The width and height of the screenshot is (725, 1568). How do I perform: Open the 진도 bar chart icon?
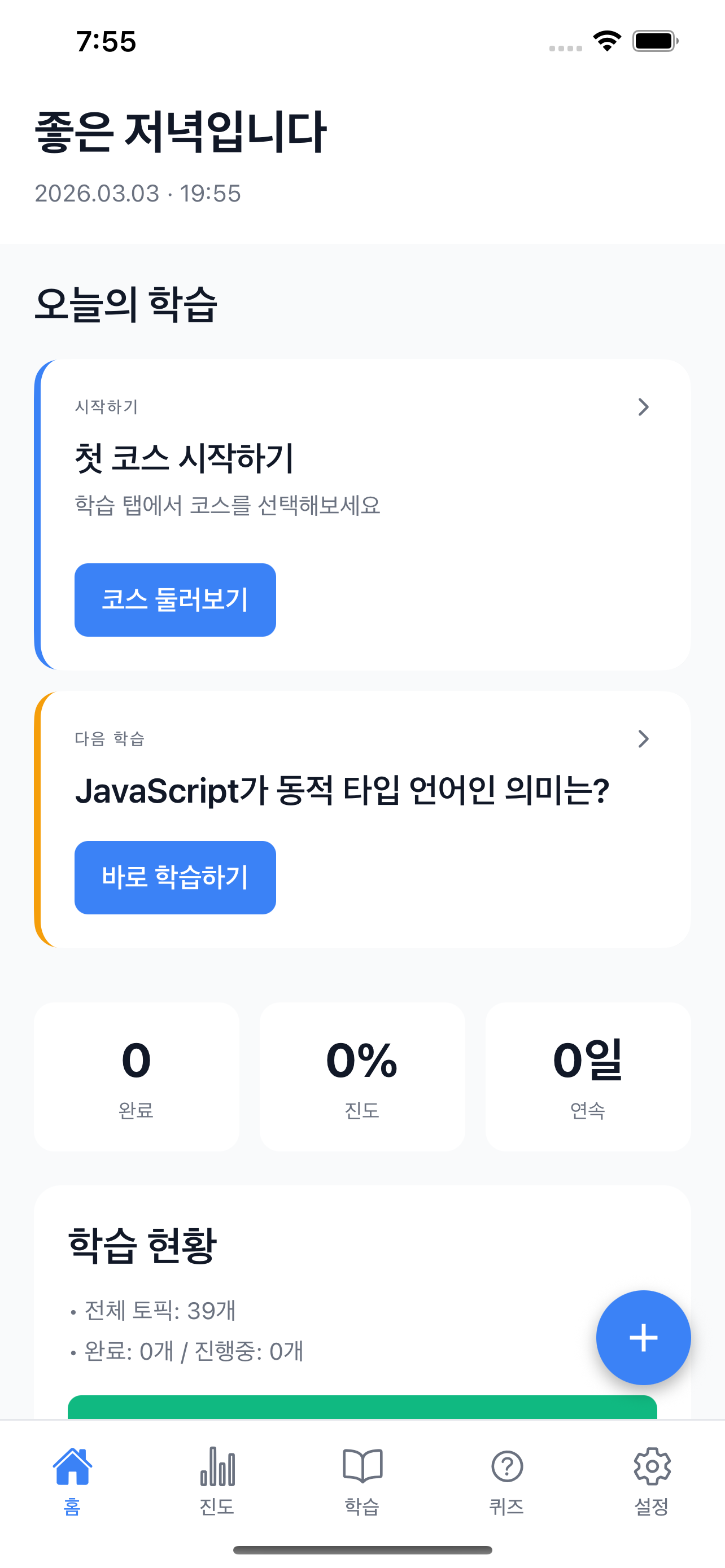click(x=217, y=1466)
